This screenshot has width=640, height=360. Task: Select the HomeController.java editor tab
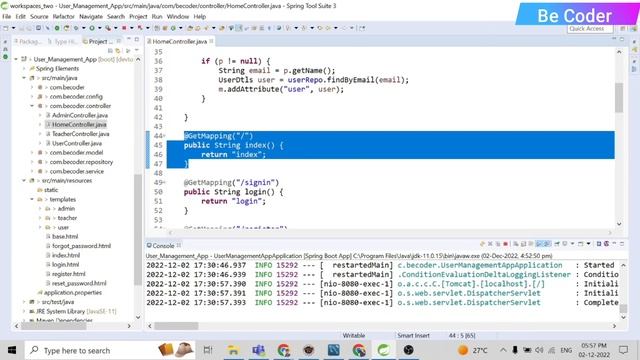coord(180,41)
